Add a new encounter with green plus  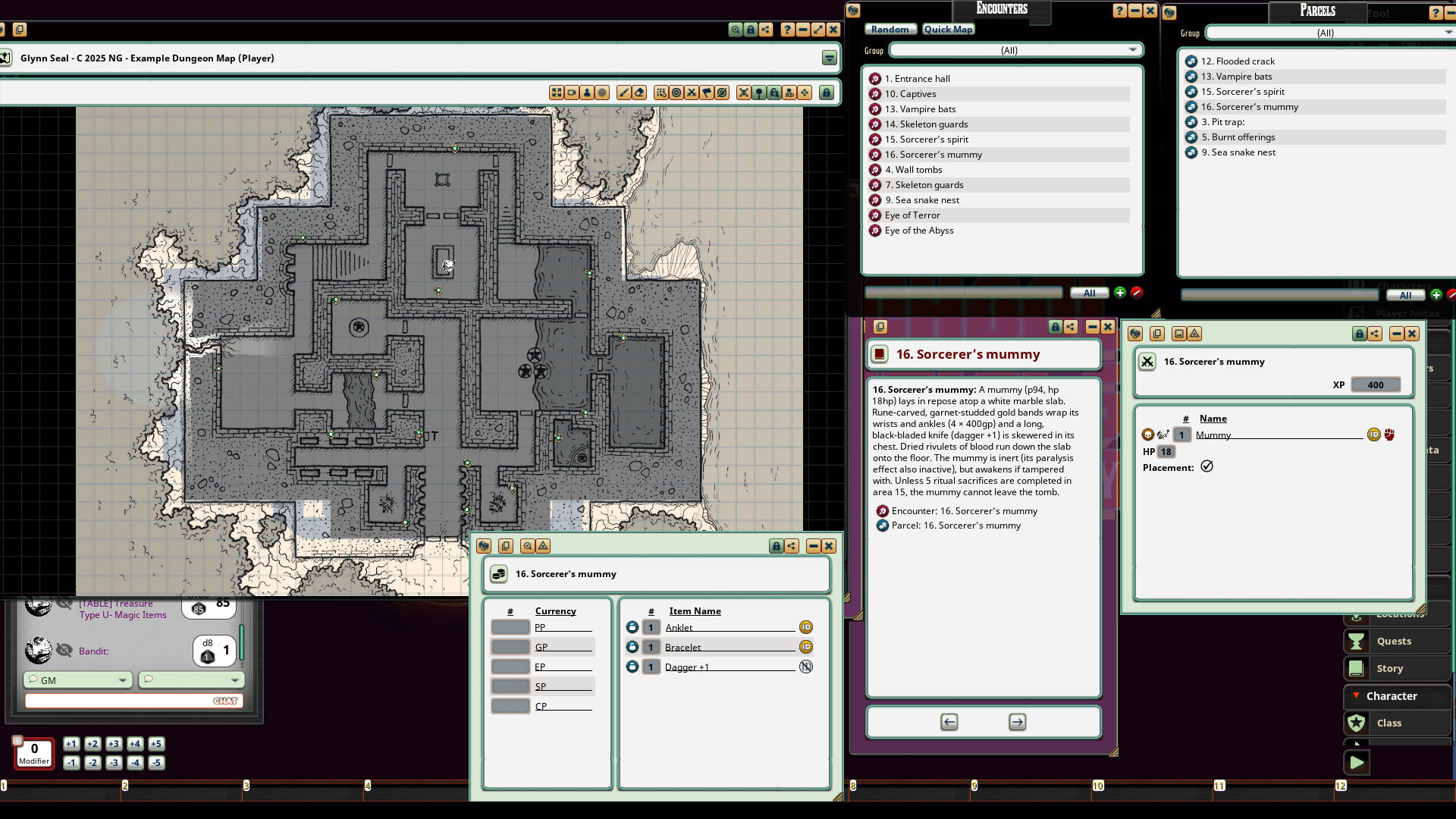click(1120, 293)
